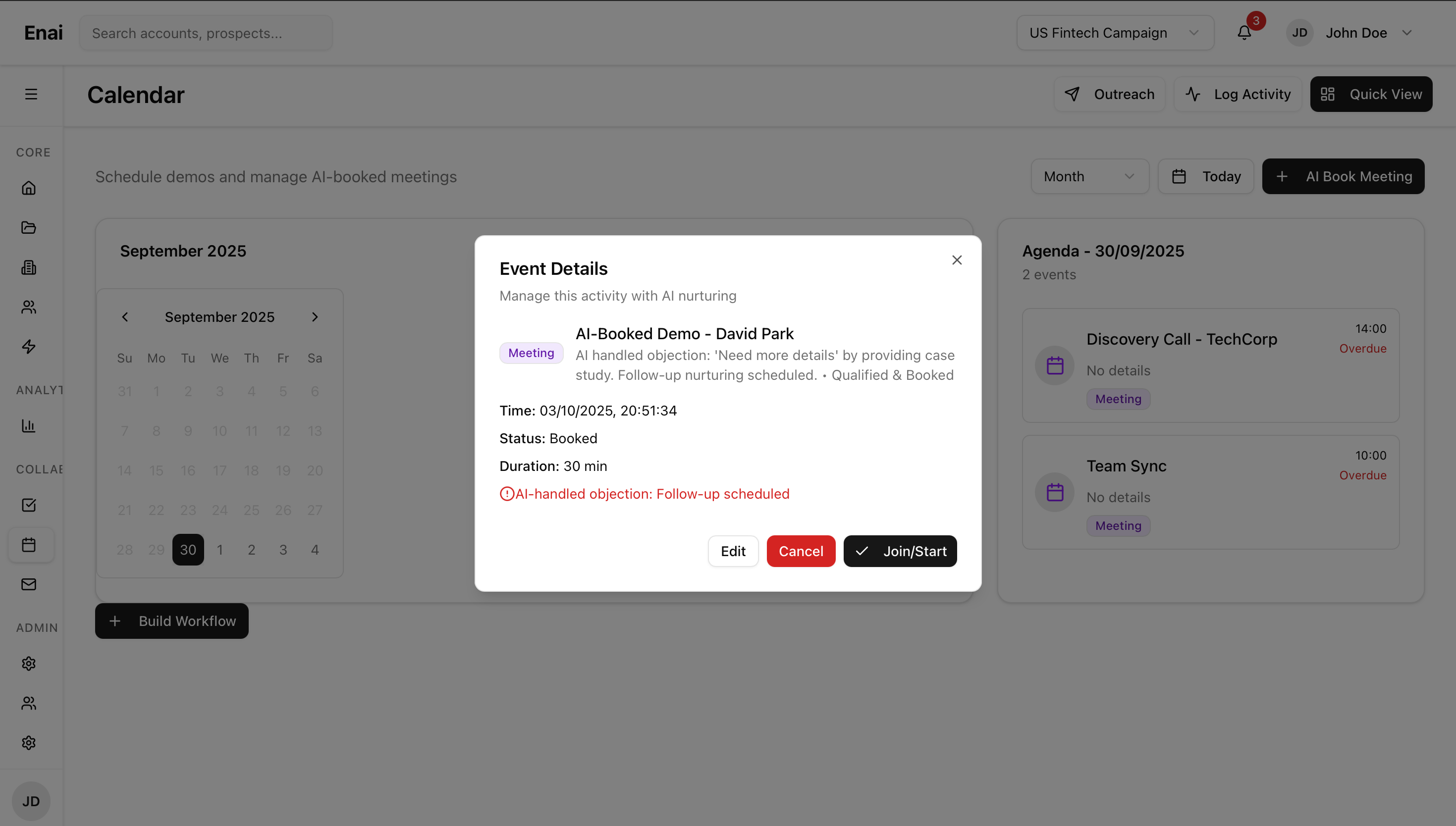Click the Join/Start button

(x=900, y=551)
